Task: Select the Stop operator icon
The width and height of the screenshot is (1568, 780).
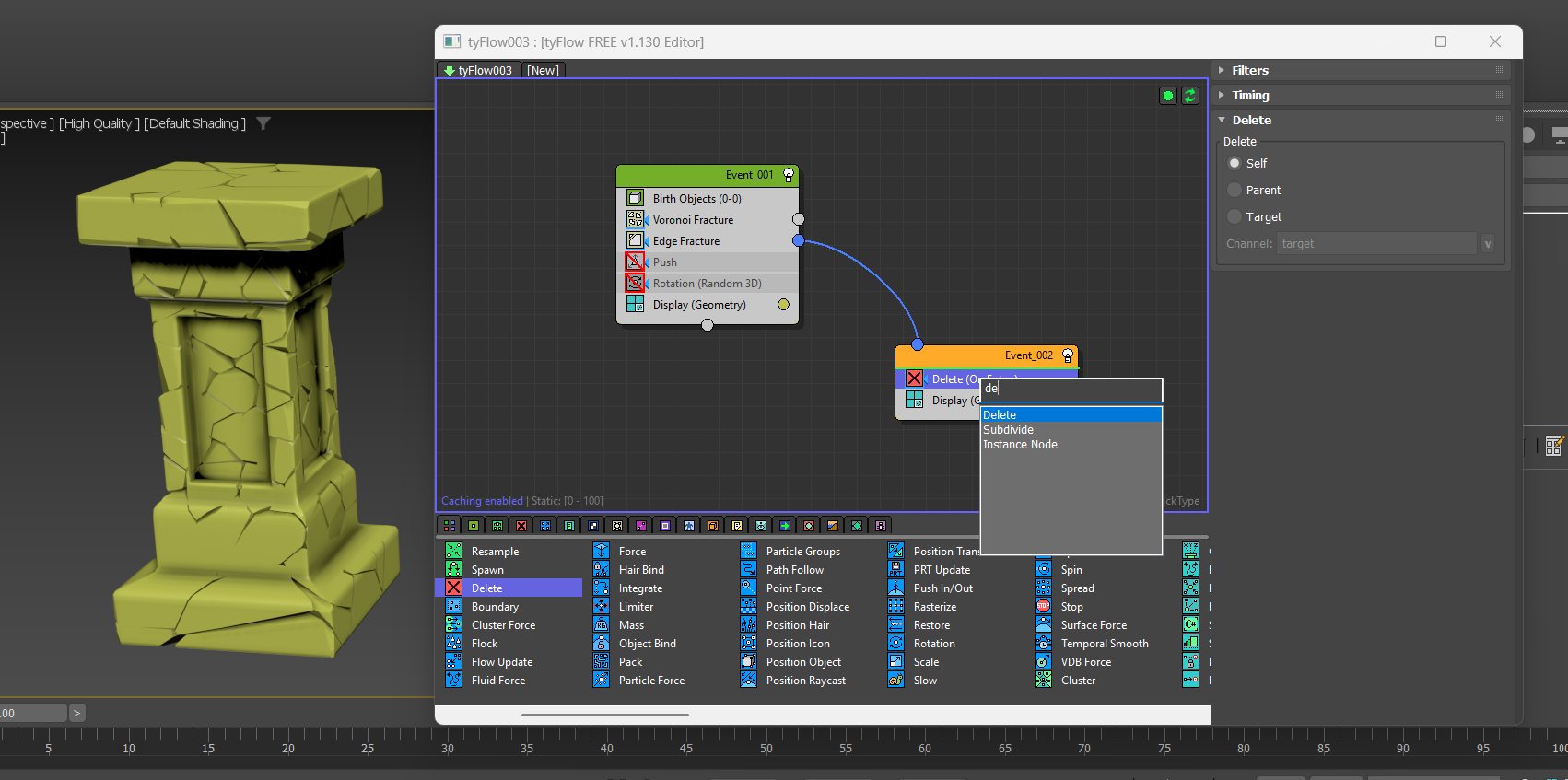Action: pos(1043,606)
